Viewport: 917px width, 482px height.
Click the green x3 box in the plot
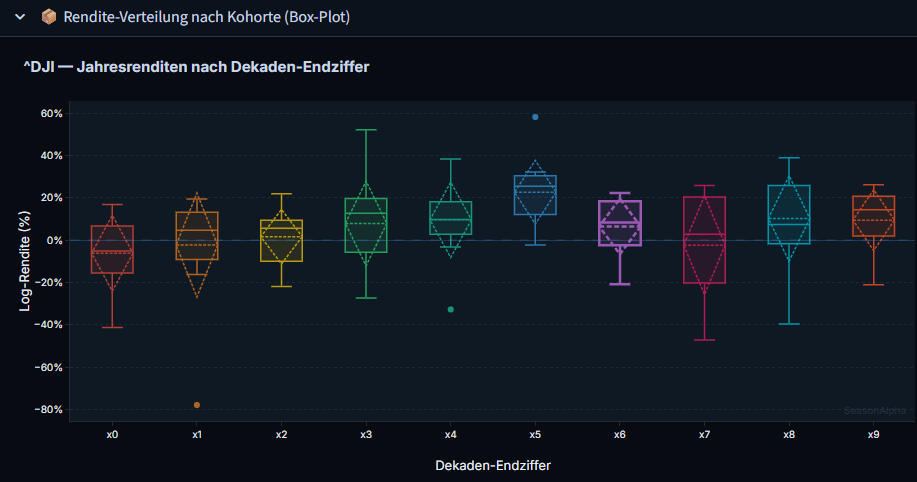(366, 225)
